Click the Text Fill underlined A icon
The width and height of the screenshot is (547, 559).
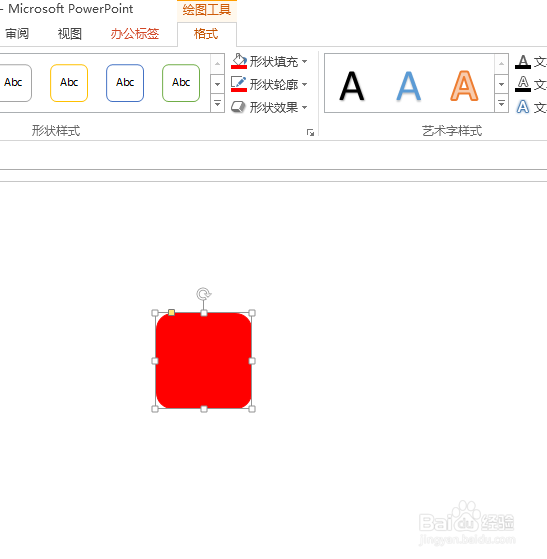(x=523, y=62)
